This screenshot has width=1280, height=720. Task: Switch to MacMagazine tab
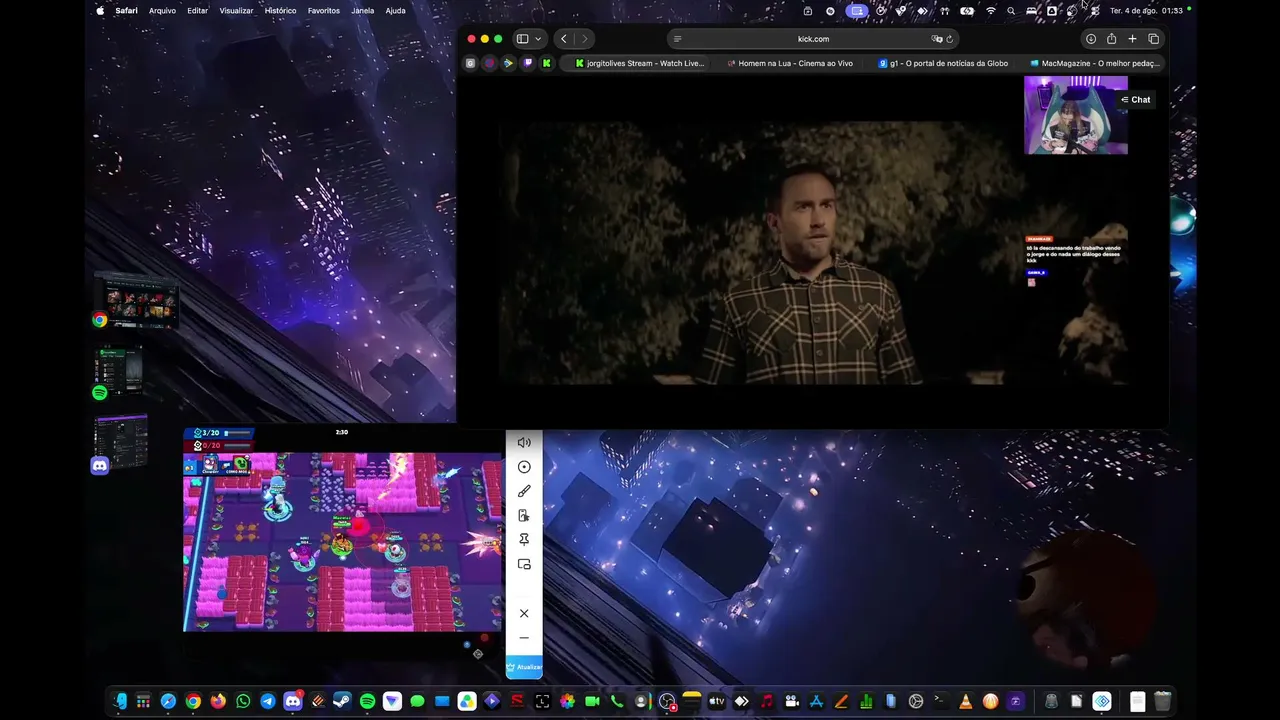coord(1093,63)
